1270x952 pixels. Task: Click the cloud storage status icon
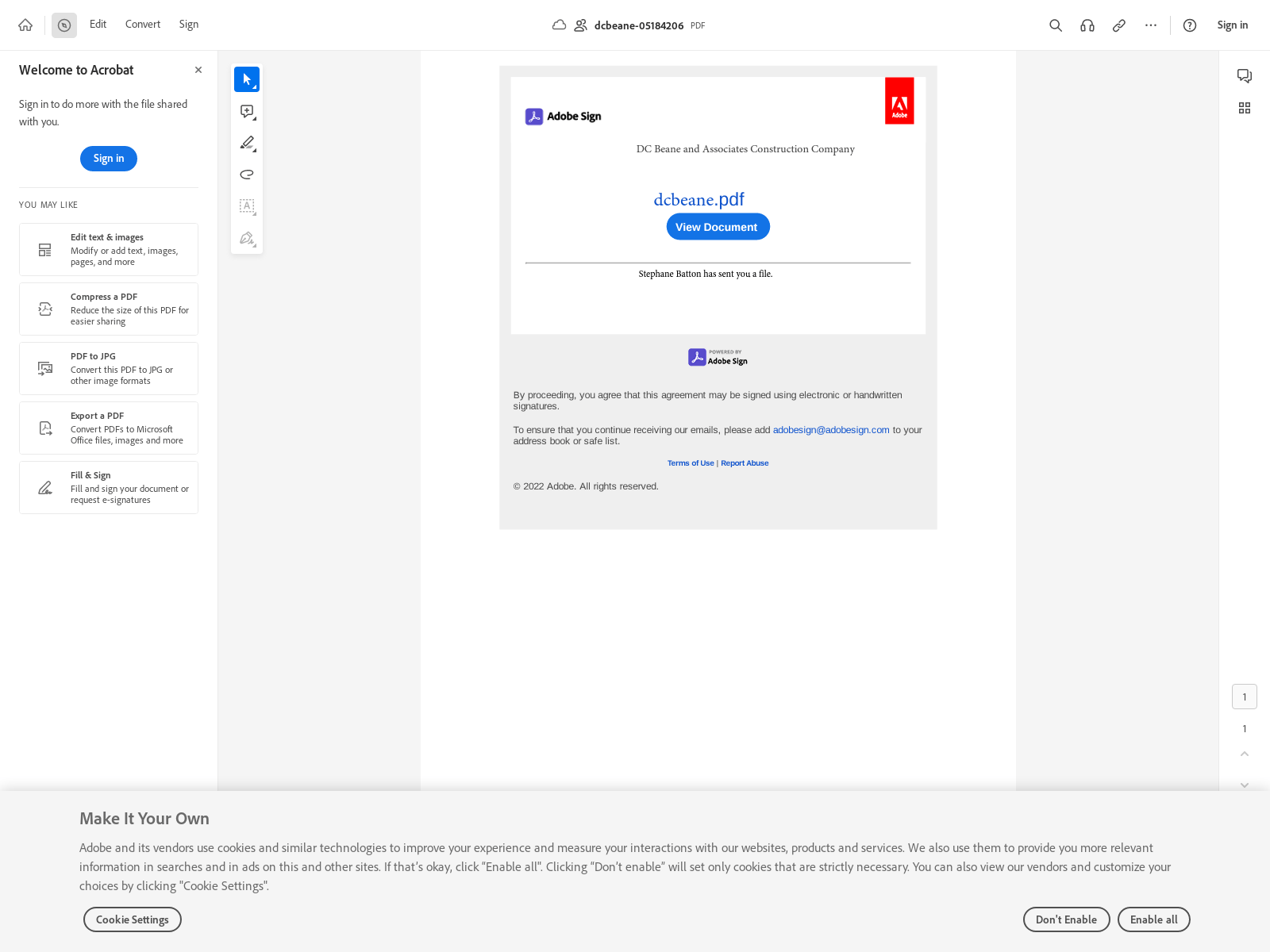[559, 25]
